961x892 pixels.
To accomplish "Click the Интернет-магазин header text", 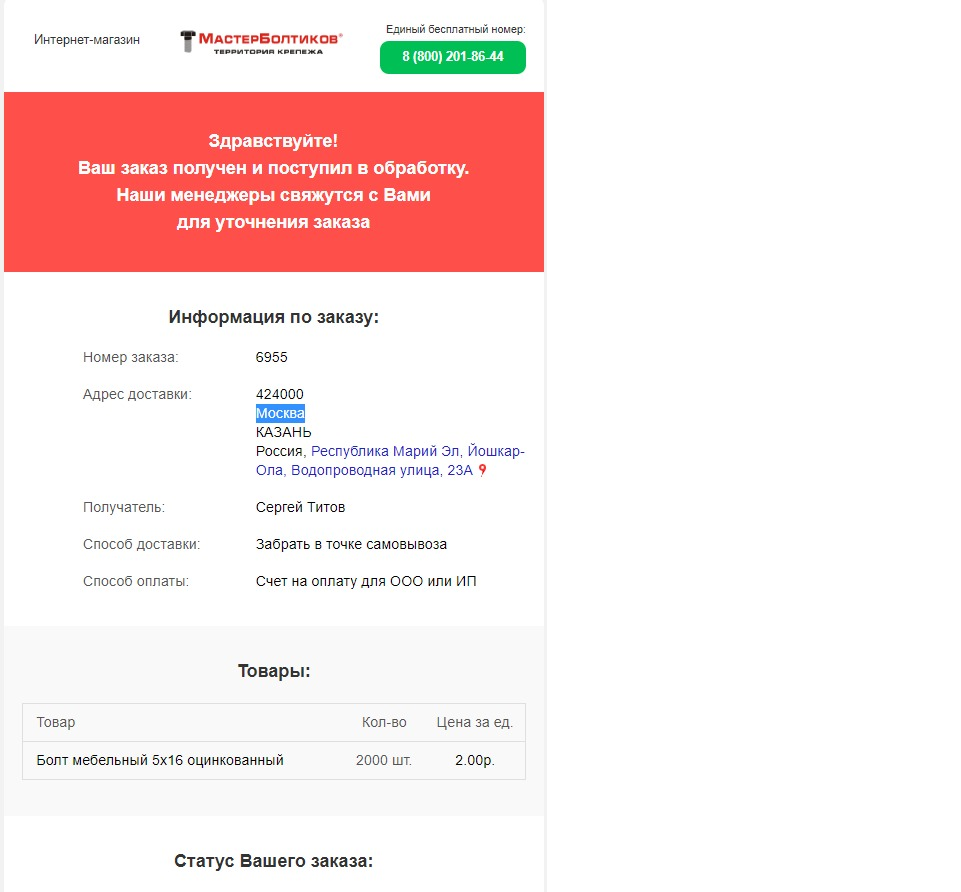I will (x=87, y=40).
